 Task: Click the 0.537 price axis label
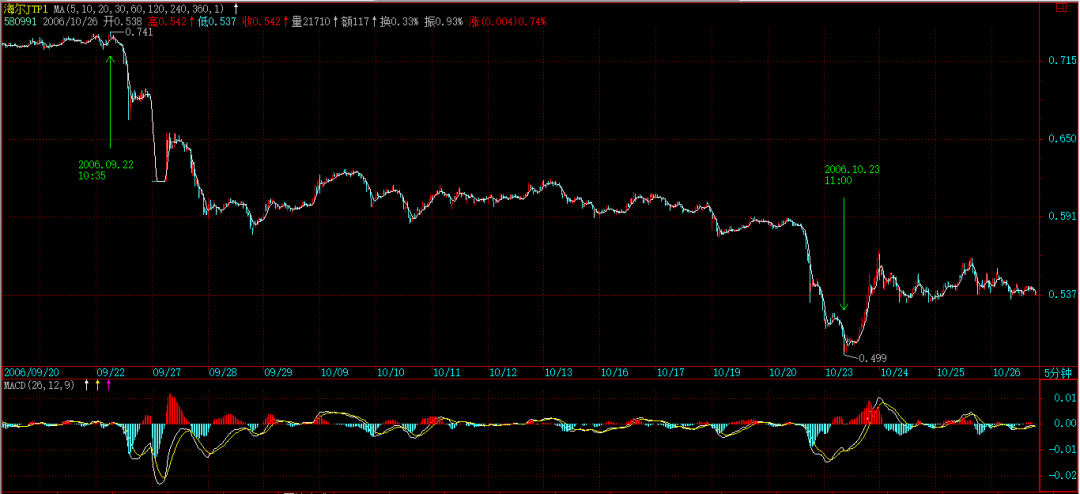[x=1063, y=294]
